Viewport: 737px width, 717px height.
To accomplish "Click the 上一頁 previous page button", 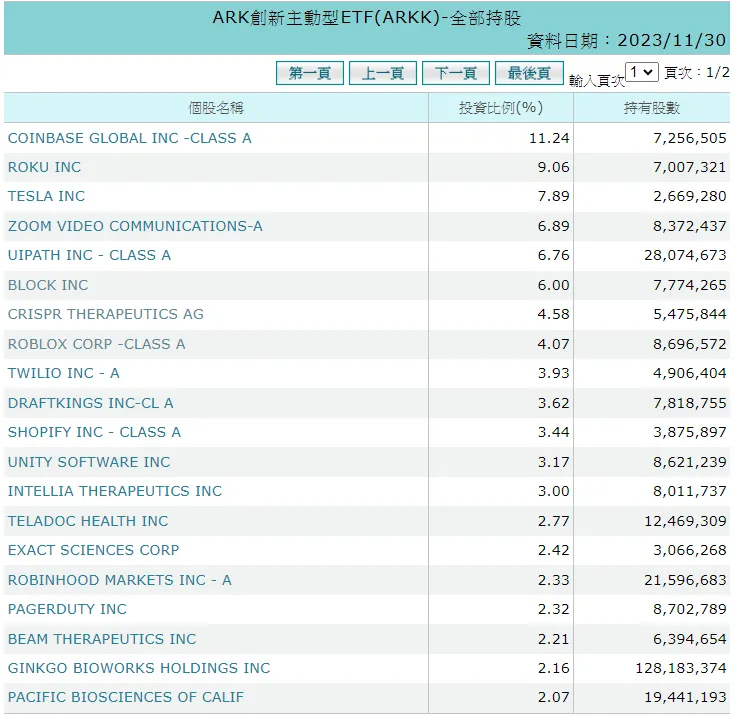I will click(x=383, y=73).
